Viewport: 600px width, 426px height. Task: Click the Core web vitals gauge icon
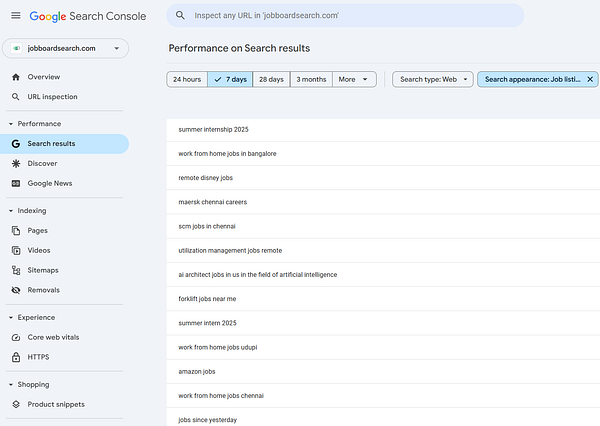coord(16,337)
